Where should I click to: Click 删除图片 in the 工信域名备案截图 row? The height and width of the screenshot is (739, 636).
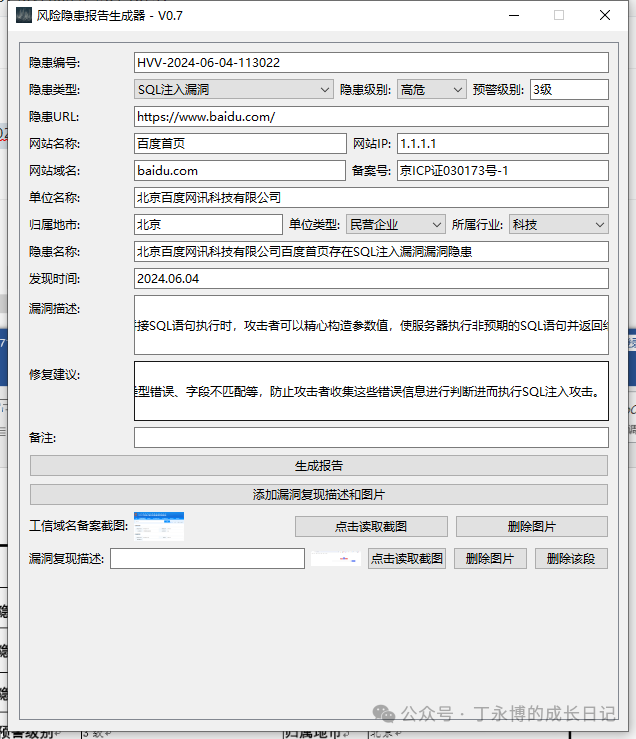point(532,526)
